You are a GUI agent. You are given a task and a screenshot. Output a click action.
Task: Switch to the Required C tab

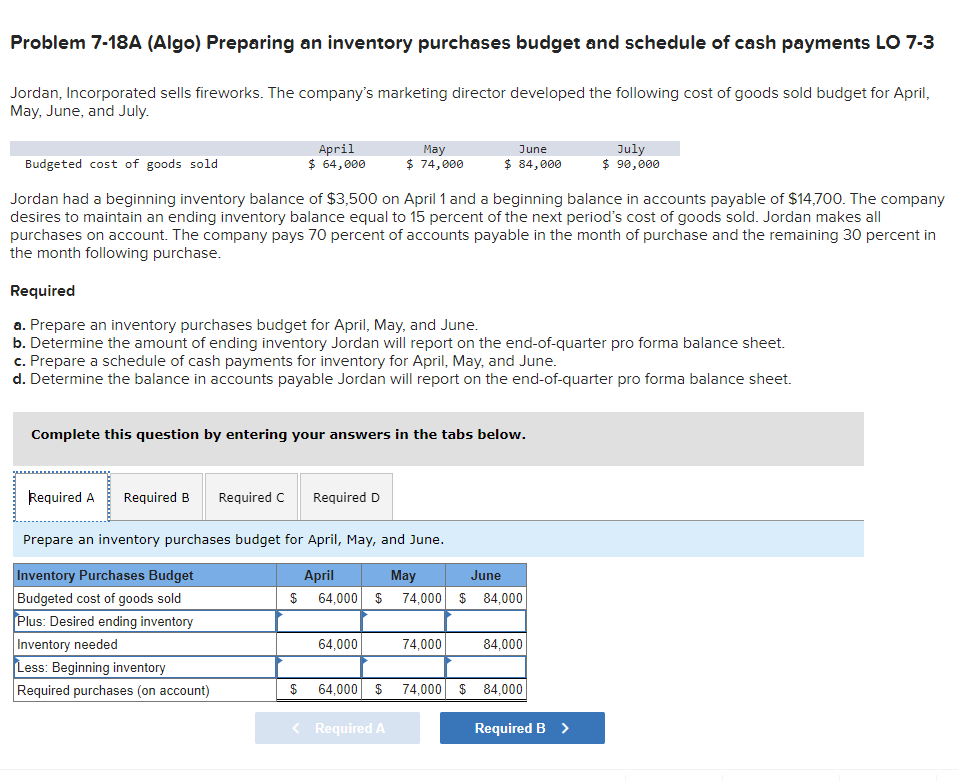tap(250, 496)
